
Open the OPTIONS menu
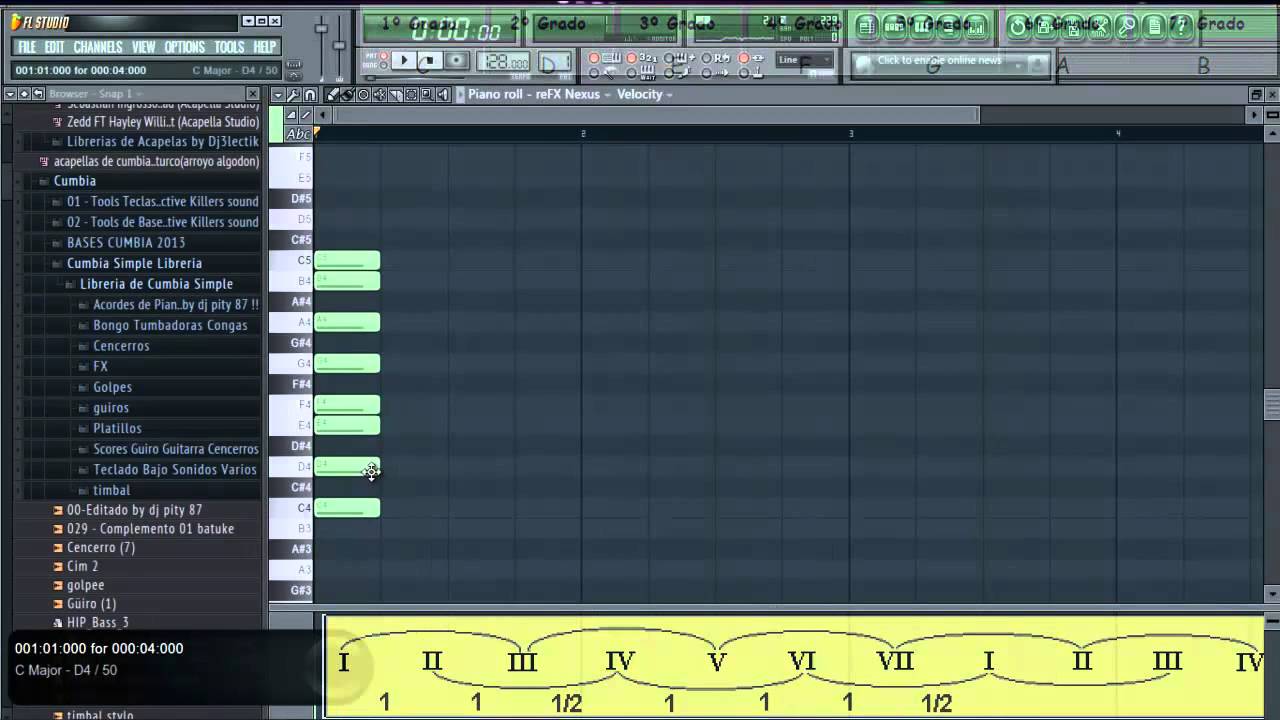coord(184,47)
